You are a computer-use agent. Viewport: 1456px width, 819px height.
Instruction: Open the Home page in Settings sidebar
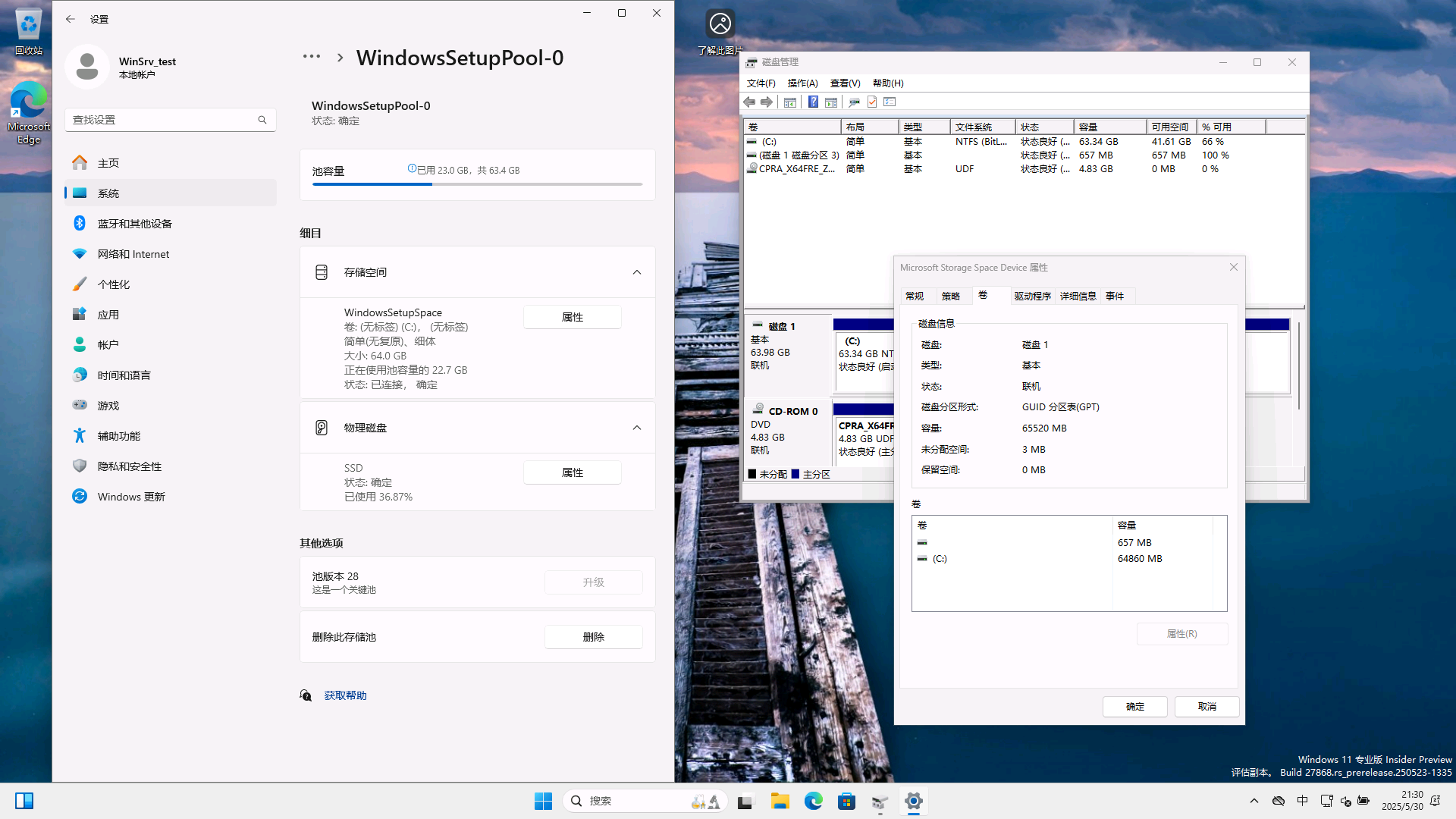point(171,162)
